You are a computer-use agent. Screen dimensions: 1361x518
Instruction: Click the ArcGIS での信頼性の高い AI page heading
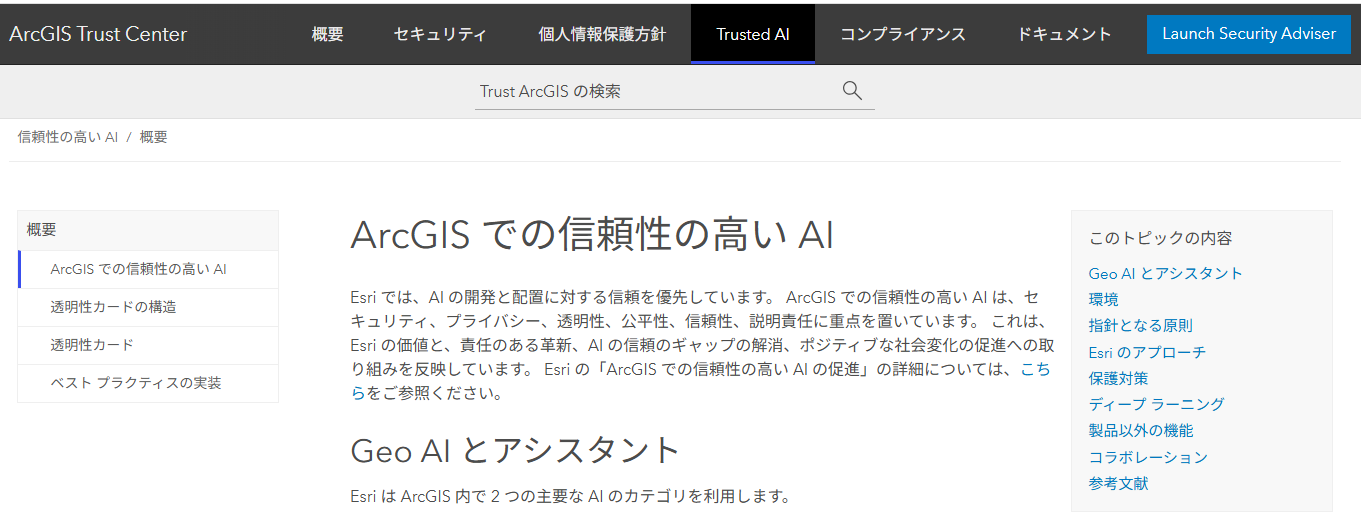[592, 235]
